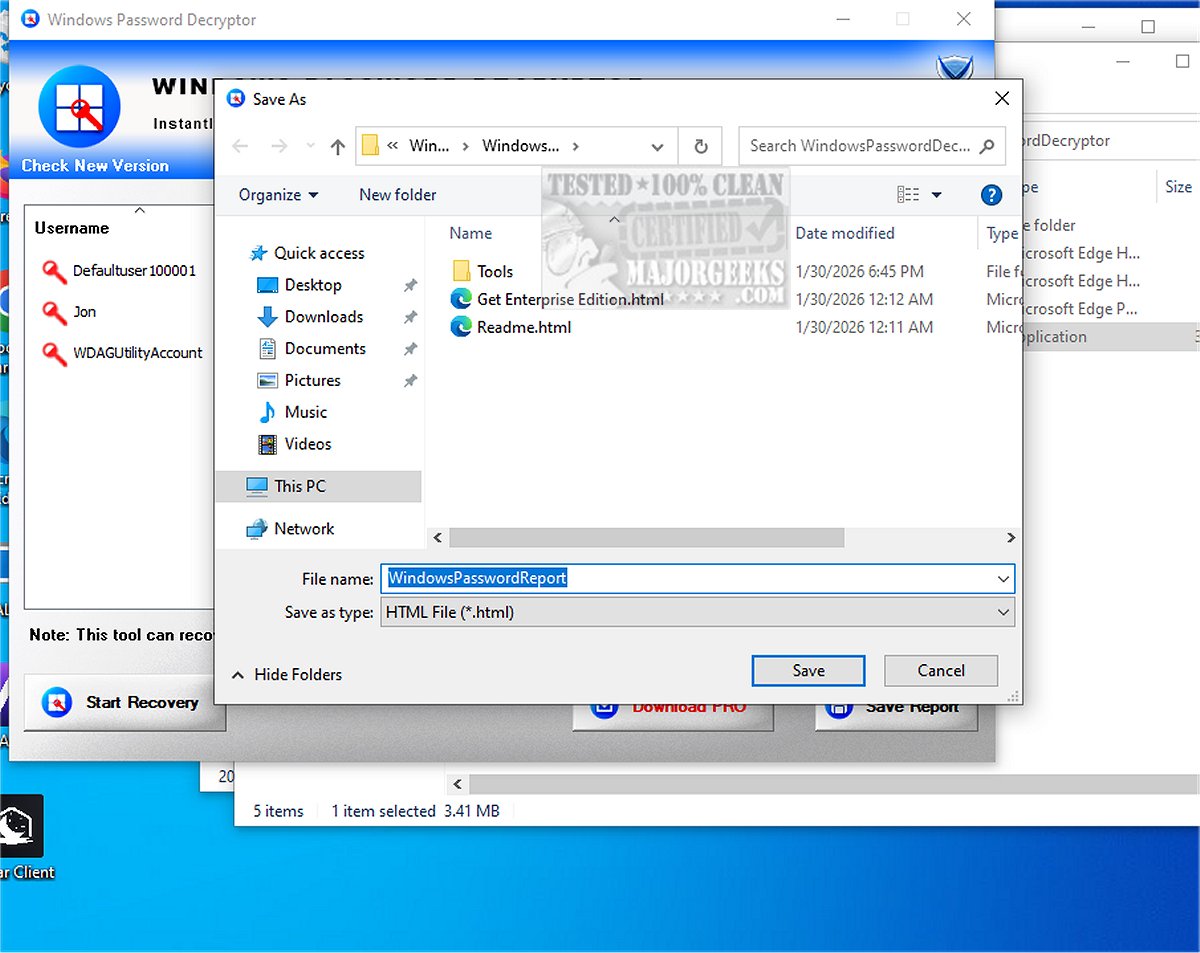The width and height of the screenshot is (1200, 953).
Task: Open the Save As help icon
Action: [x=991, y=195]
